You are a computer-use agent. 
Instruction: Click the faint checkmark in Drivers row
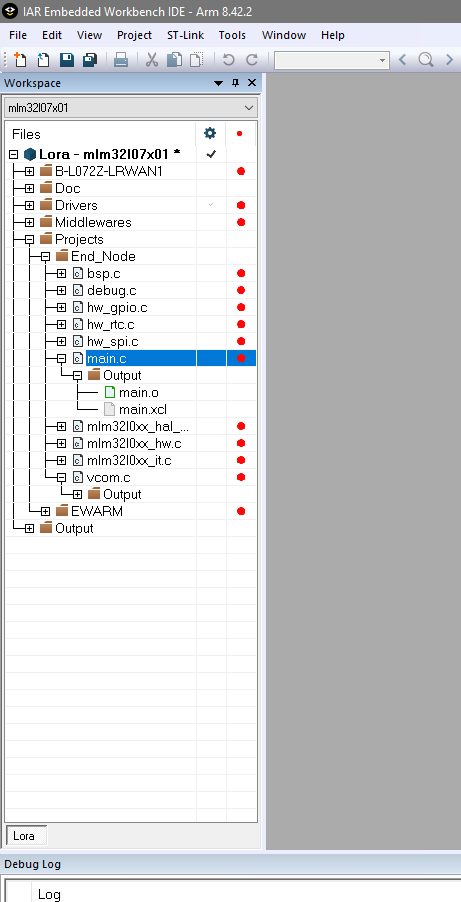click(x=211, y=205)
